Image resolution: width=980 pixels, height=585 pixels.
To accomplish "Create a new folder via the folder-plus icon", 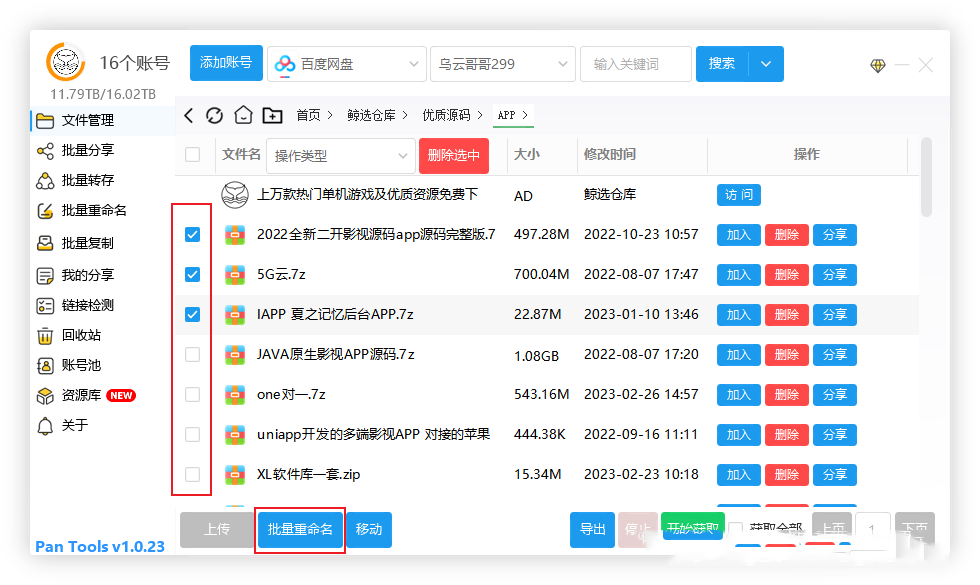I will [x=270, y=115].
